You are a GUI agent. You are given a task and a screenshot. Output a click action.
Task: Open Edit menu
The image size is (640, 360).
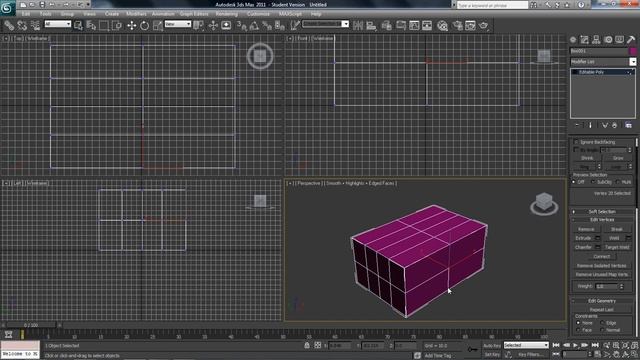pyautogui.click(x=26, y=14)
